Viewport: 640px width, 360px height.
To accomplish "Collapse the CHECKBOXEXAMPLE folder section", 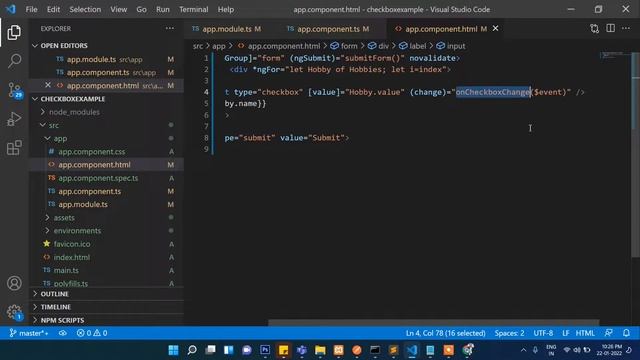I will pyautogui.click(x=35, y=99).
